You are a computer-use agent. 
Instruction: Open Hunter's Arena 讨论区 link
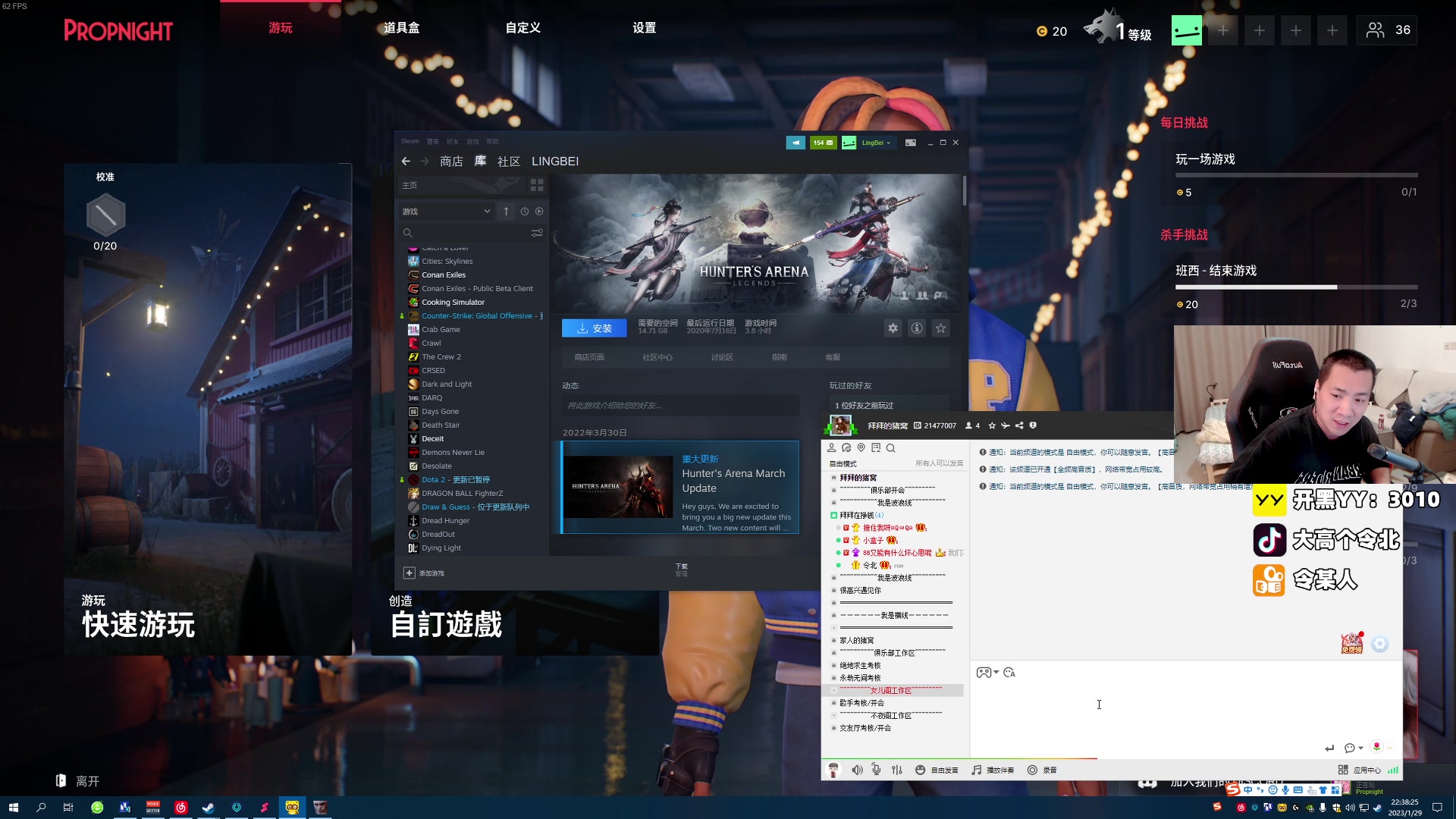click(722, 357)
